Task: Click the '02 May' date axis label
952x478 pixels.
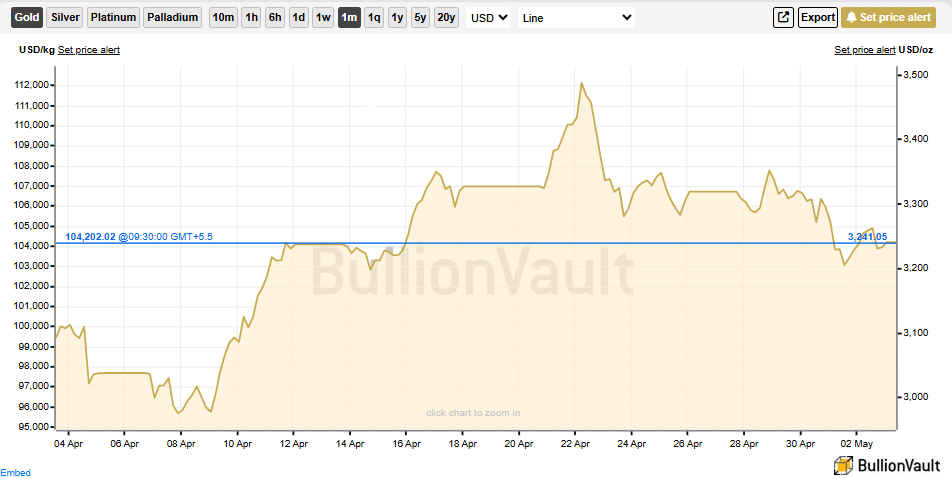Action: (x=857, y=443)
